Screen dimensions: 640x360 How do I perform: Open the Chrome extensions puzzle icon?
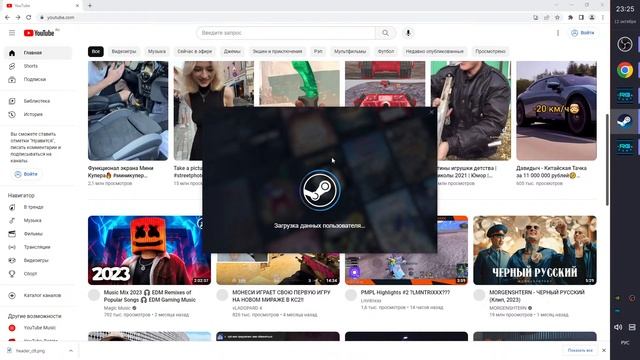coord(570,17)
